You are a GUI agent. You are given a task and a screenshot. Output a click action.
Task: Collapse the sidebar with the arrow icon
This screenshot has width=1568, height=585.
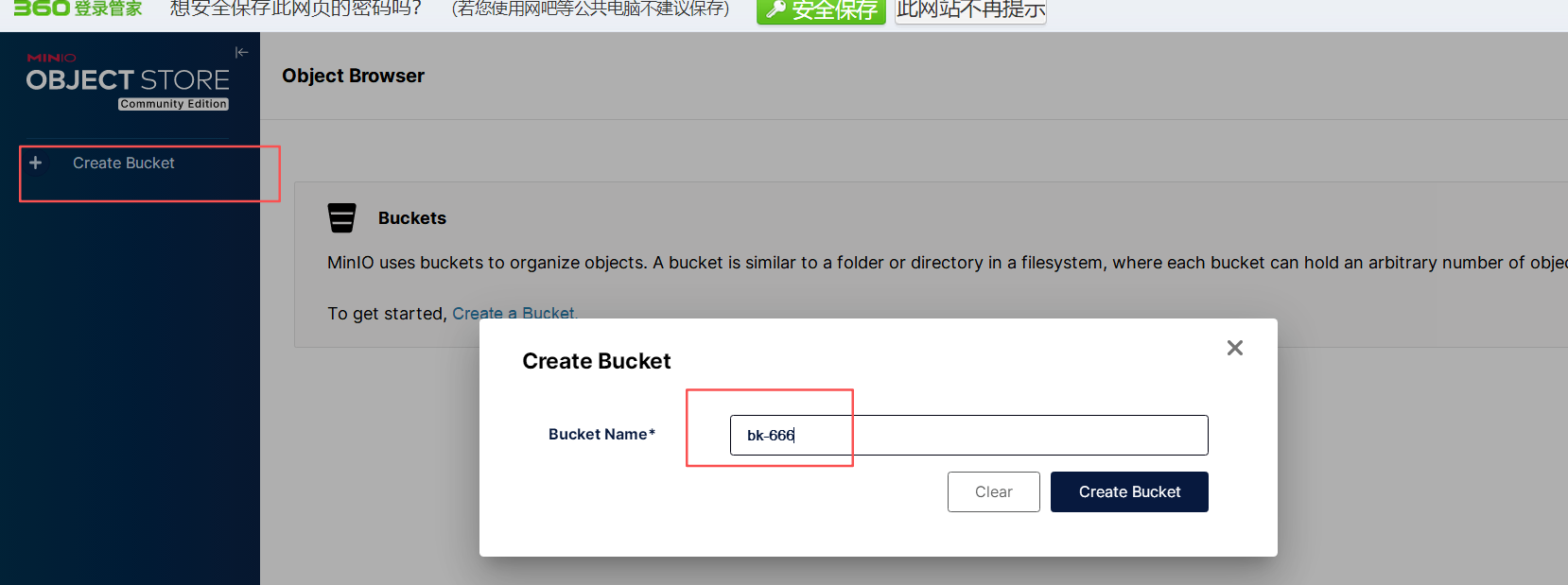pyautogui.click(x=241, y=53)
